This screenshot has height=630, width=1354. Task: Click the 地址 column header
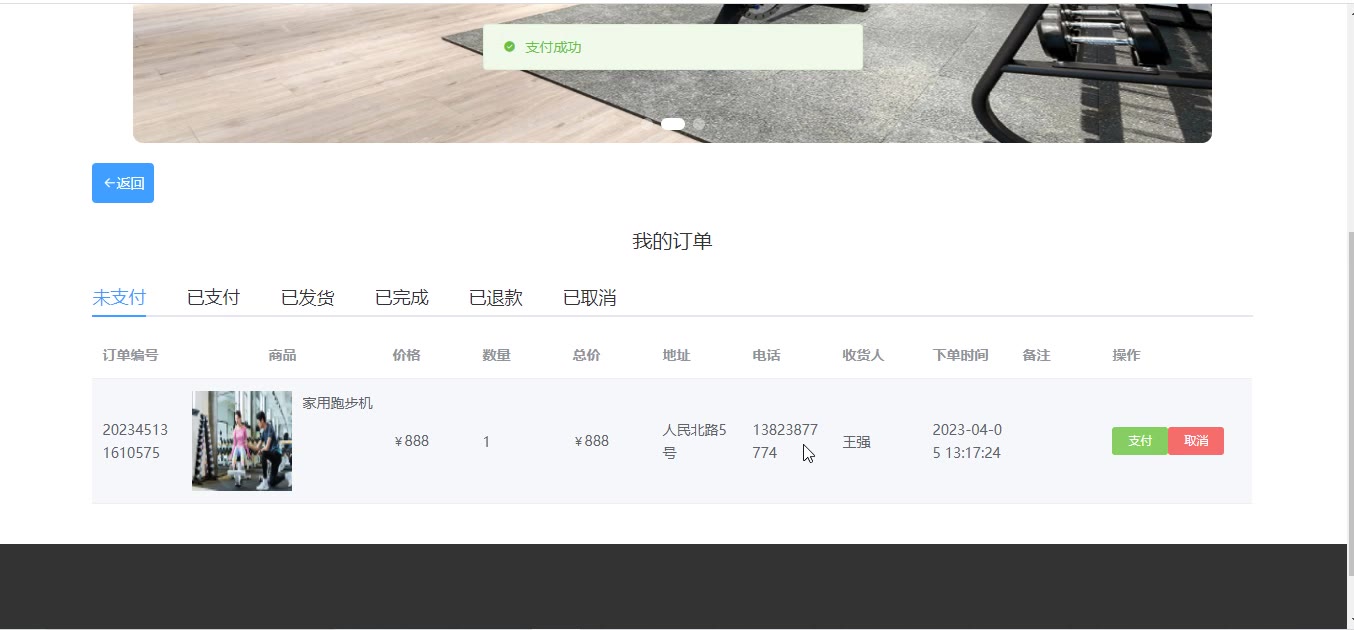676,355
